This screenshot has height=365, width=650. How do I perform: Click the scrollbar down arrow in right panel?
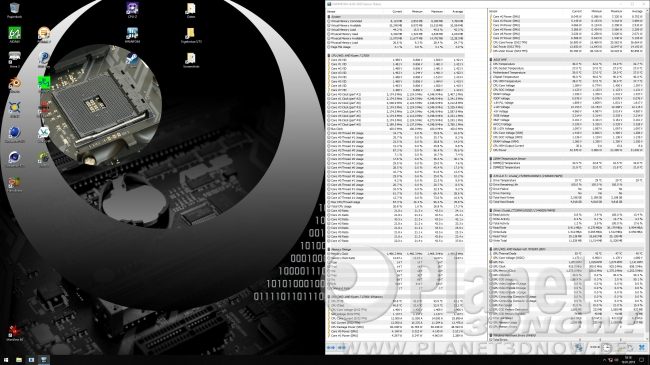[647, 340]
